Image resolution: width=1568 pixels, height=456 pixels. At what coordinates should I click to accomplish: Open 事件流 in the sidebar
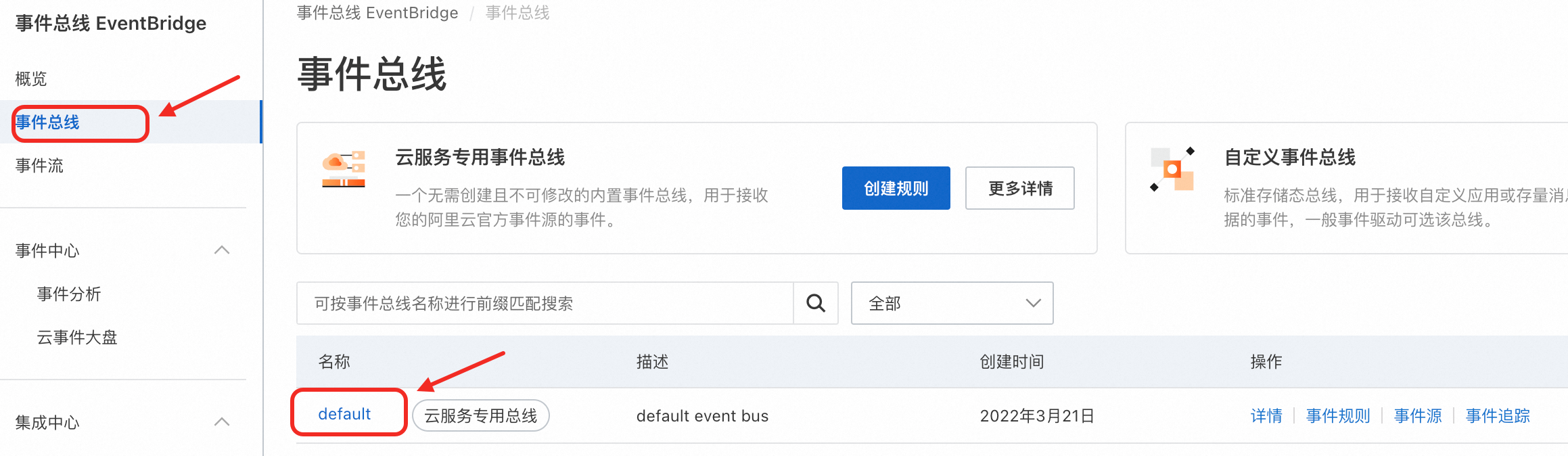(x=39, y=166)
